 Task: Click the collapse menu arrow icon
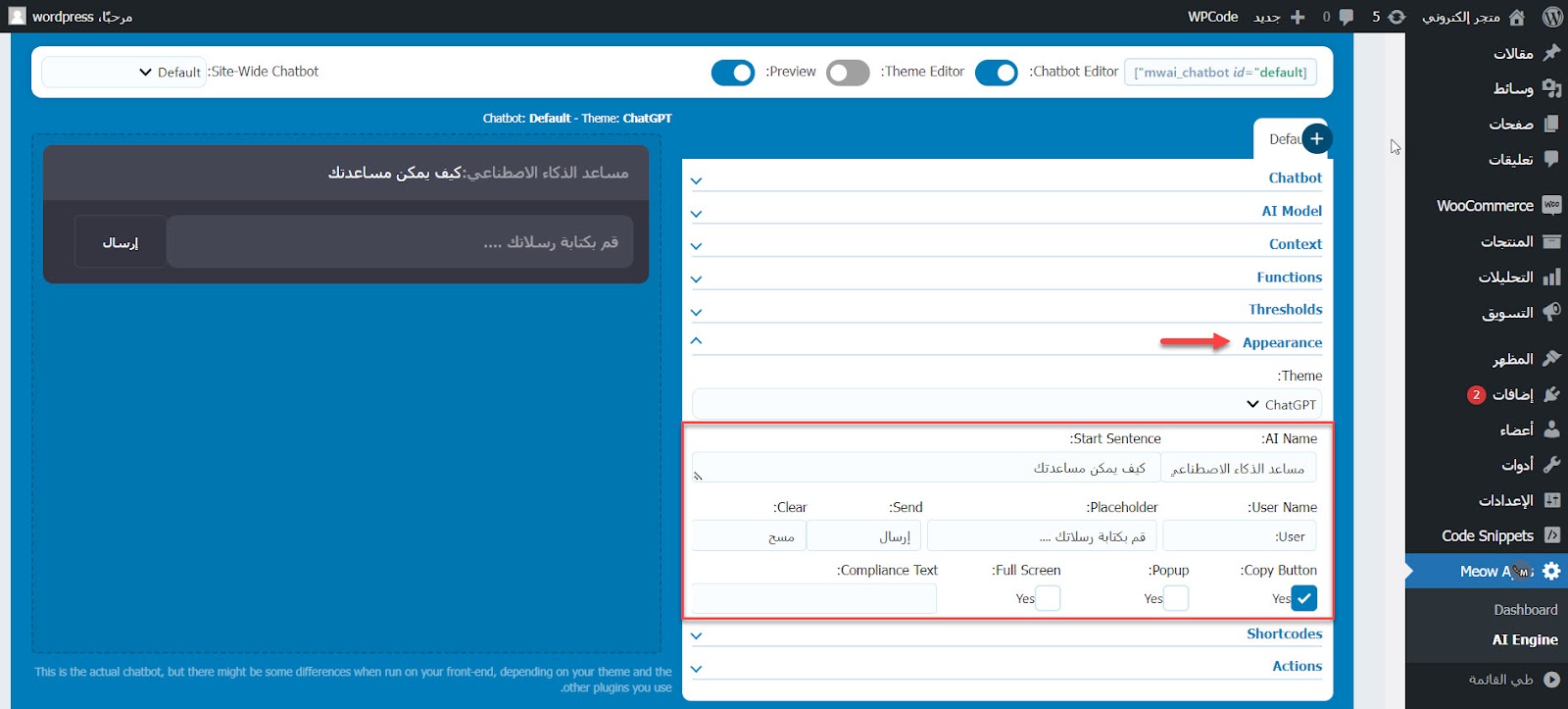(1551, 679)
